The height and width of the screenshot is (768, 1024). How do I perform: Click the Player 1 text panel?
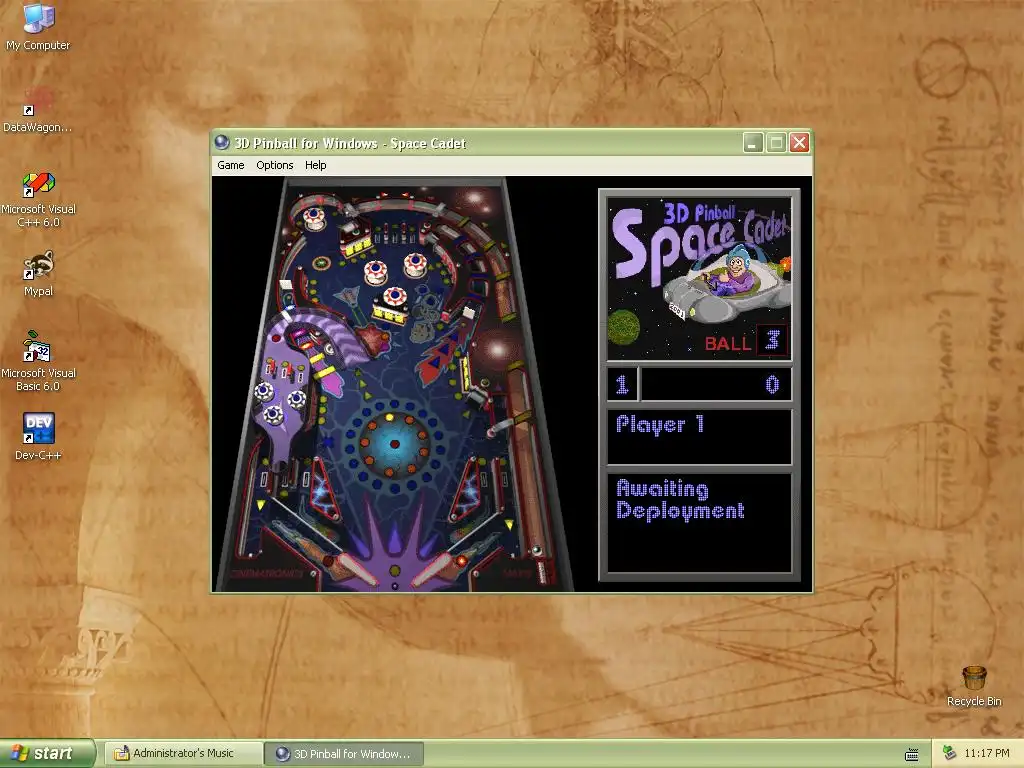coord(699,437)
